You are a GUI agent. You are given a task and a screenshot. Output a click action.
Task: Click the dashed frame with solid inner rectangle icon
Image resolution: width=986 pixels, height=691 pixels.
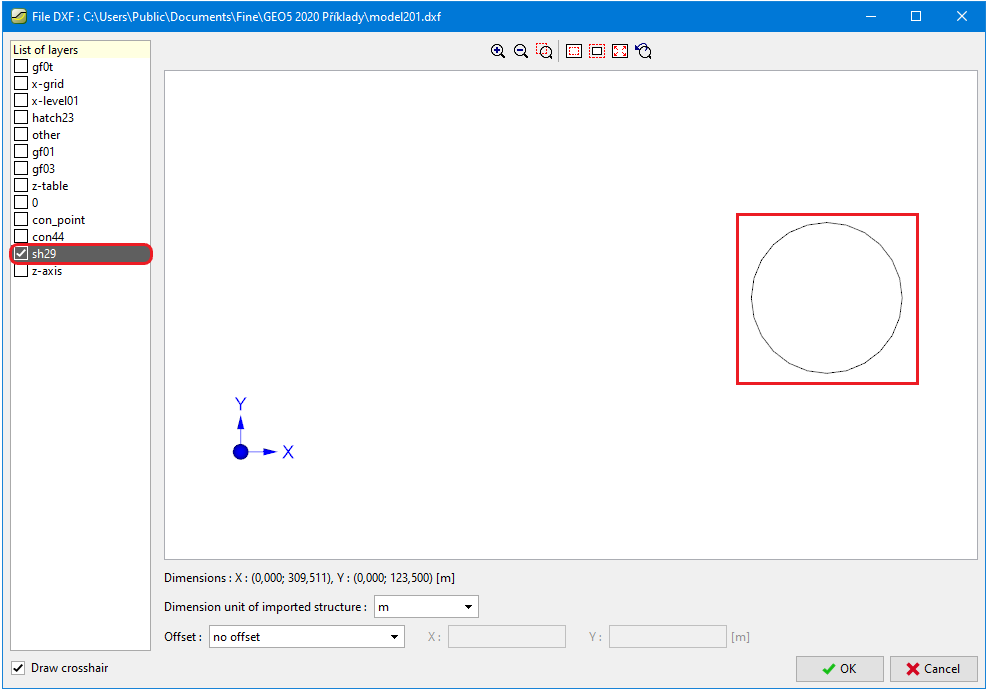click(x=597, y=51)
